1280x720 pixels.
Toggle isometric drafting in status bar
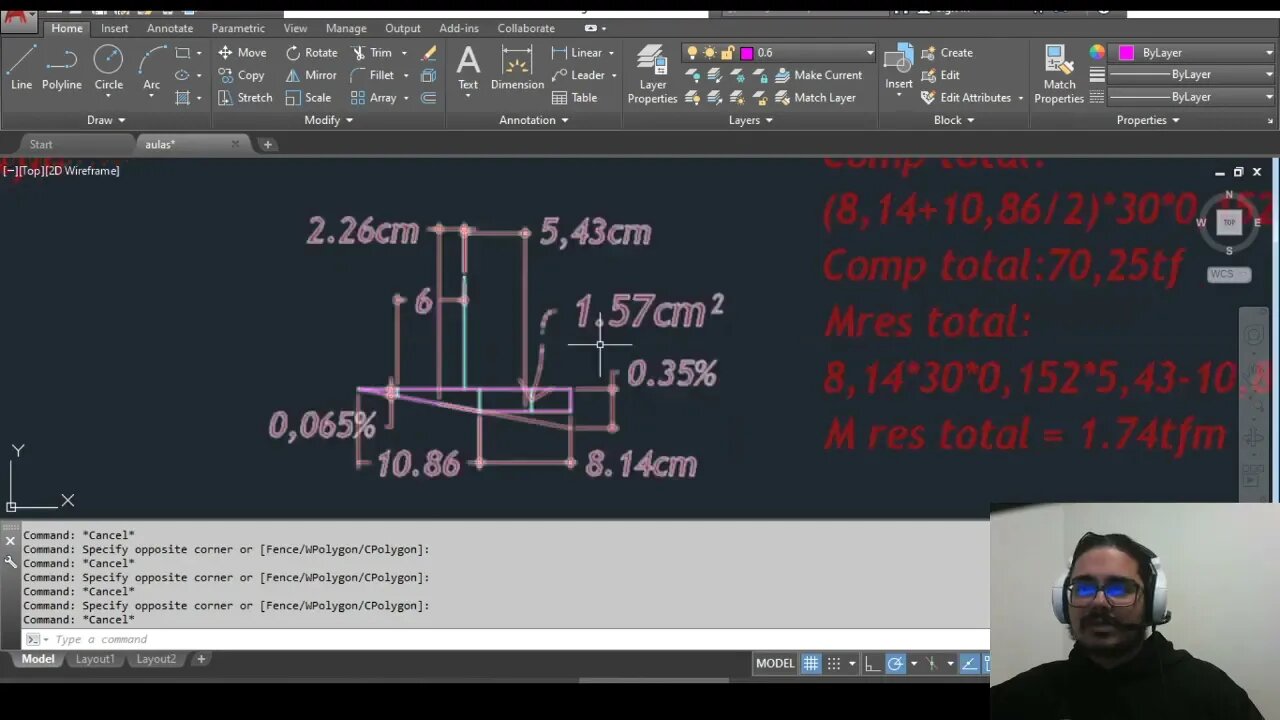coord(932,663)
